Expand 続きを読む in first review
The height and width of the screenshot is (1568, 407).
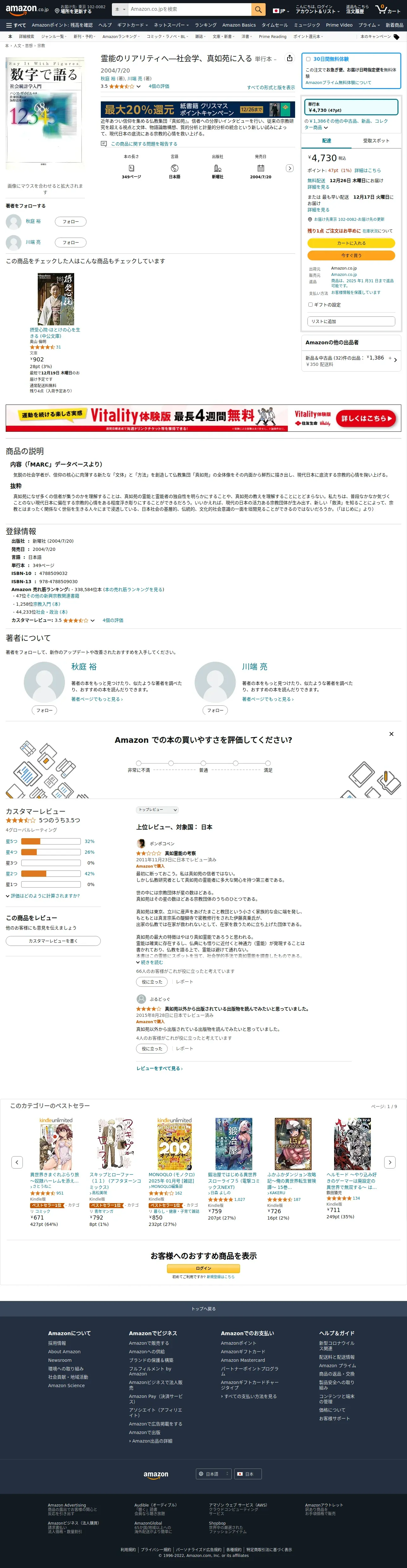point(149,962)
